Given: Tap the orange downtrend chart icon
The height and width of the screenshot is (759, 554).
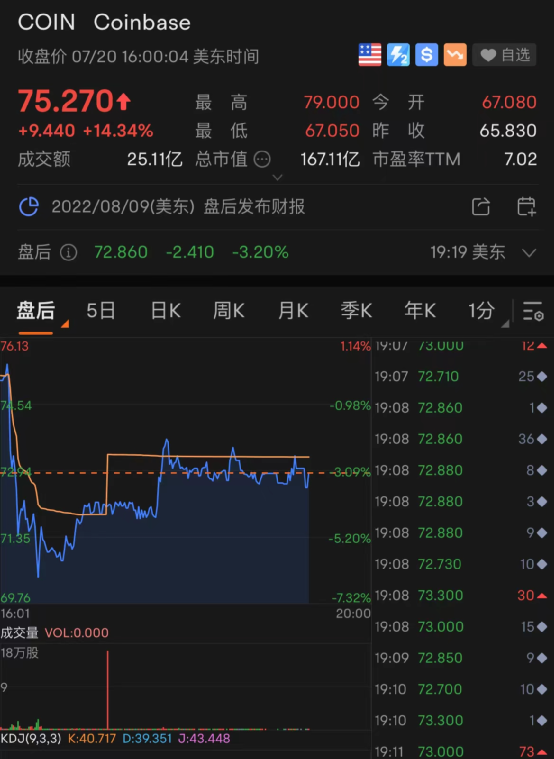Looking at the screenshot, I should click(x=455, y=55).
